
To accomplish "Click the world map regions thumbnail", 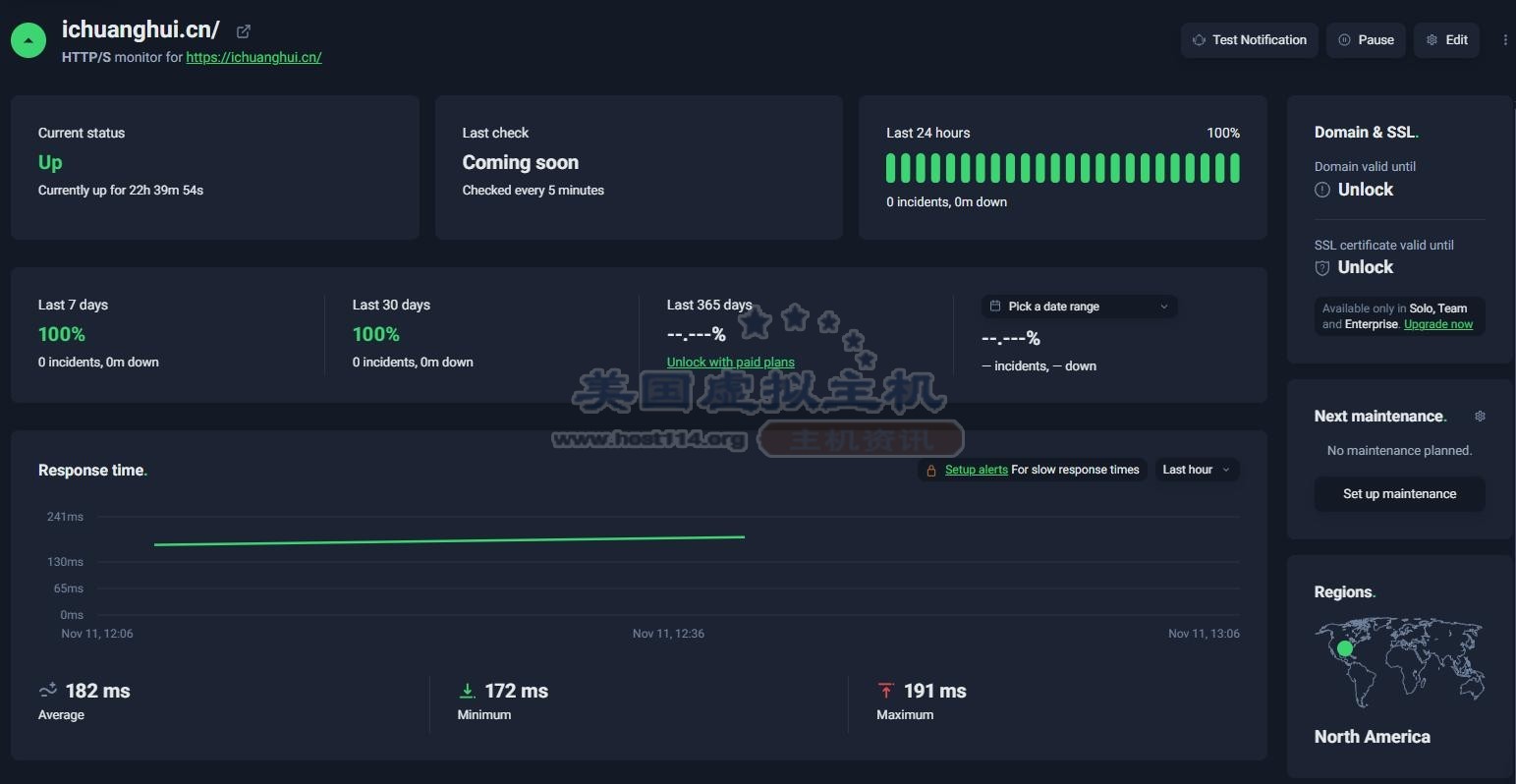I will tap(1399, 660).
